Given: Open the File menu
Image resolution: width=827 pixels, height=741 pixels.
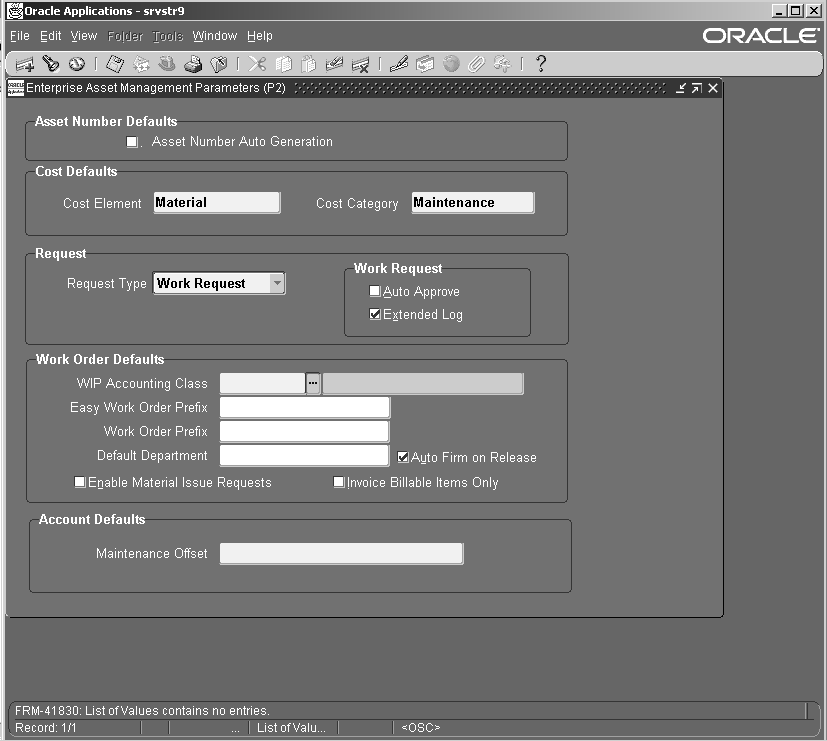Looking at the screenshot, I should pos(20,36).
